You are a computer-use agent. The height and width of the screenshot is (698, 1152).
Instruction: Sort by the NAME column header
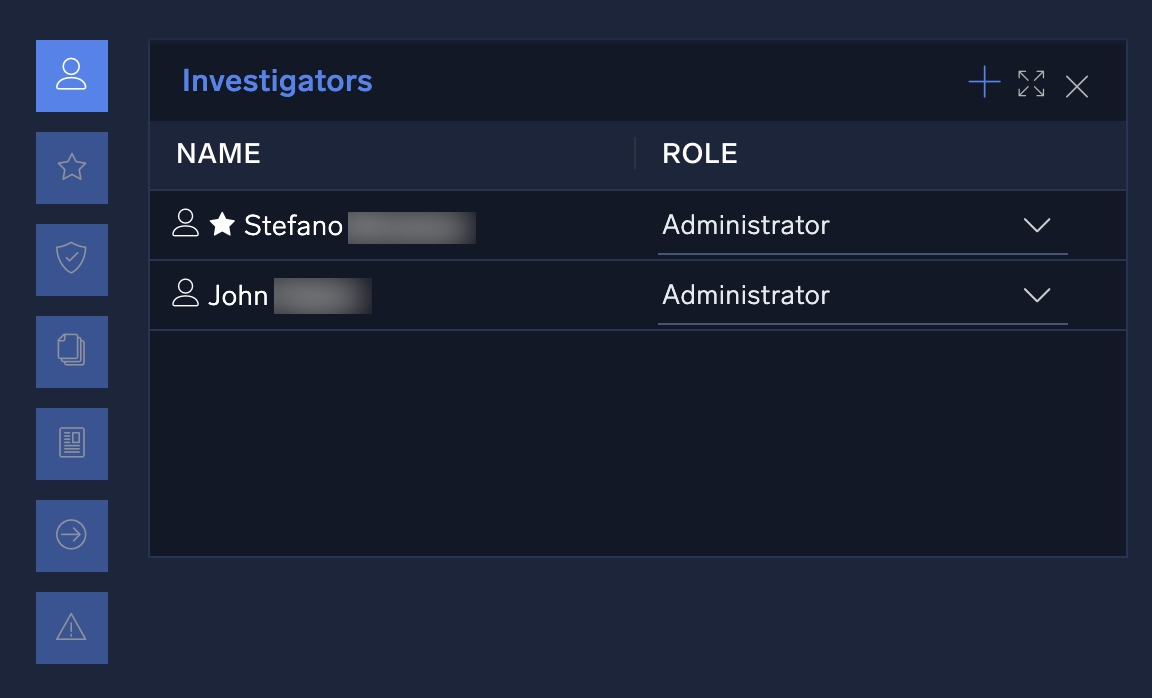click(218, 154)
